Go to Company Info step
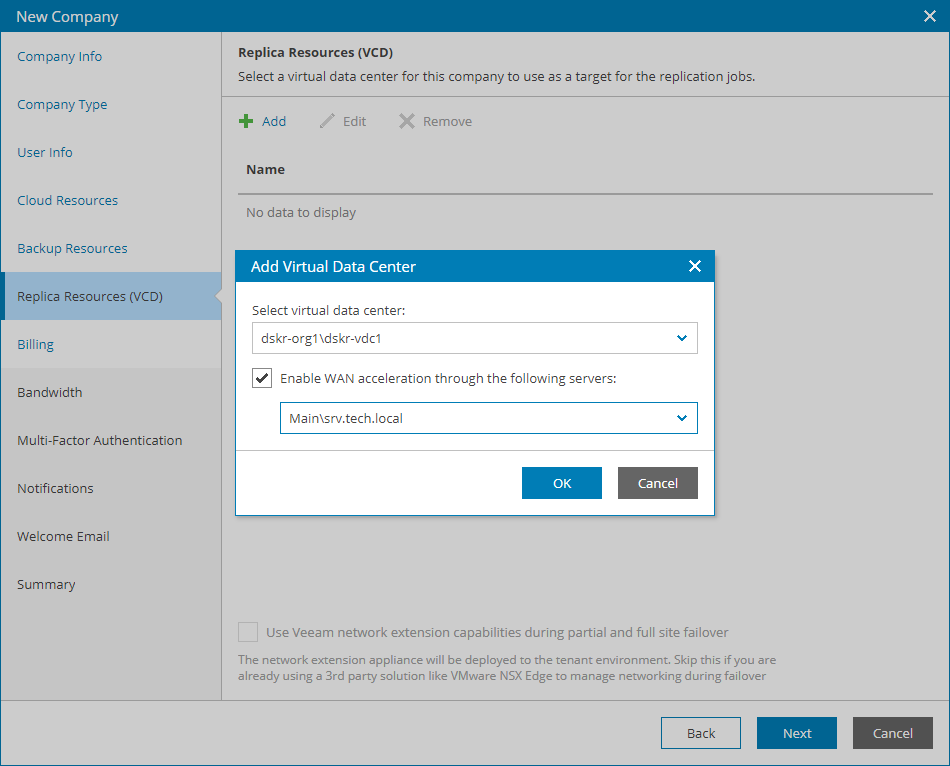This screenshot has width=950, height=766. point(60,56)
